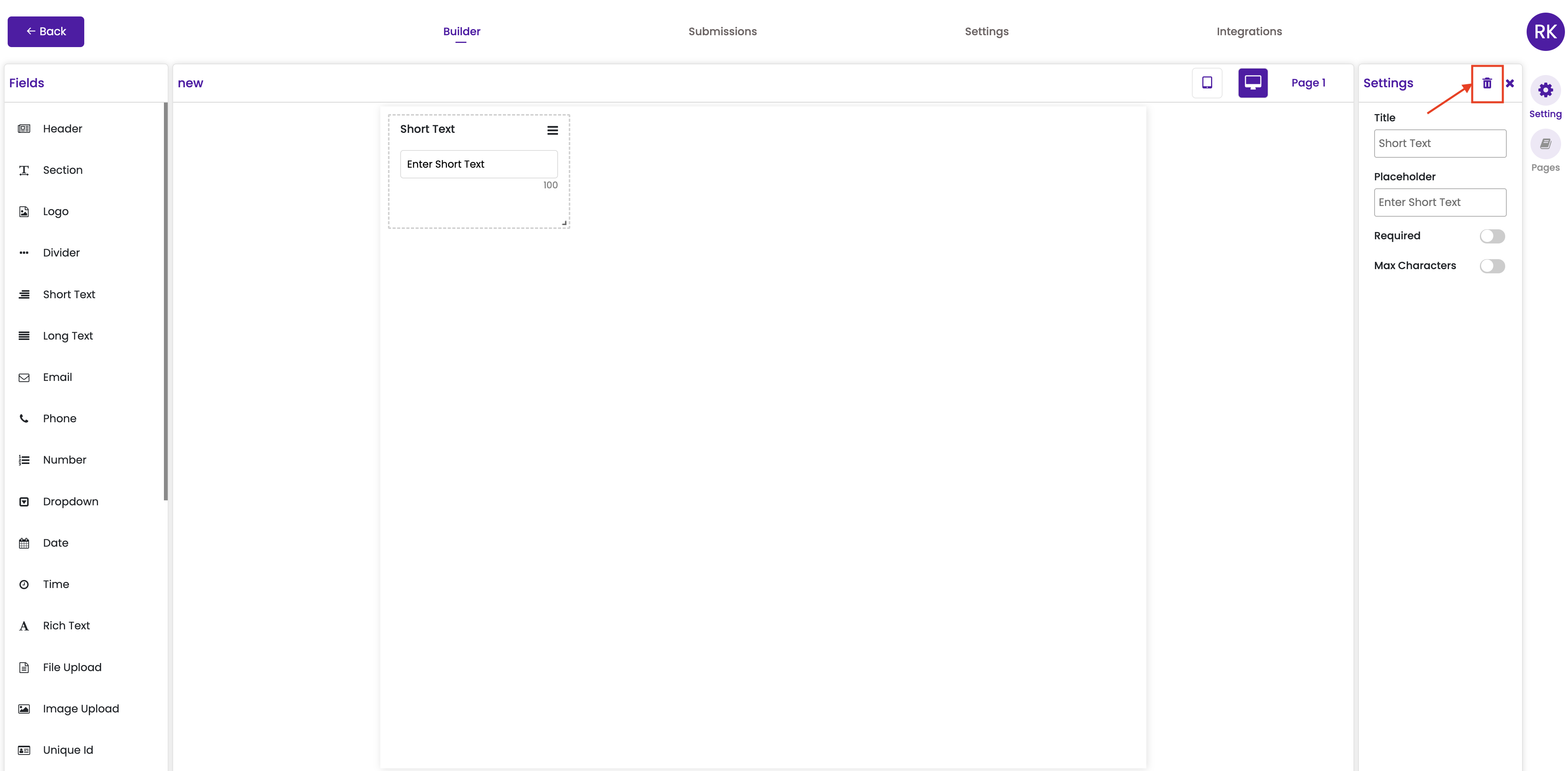The image size is (1568, 771).
Task: Click the Logo field icon
Action: (24, 212)
